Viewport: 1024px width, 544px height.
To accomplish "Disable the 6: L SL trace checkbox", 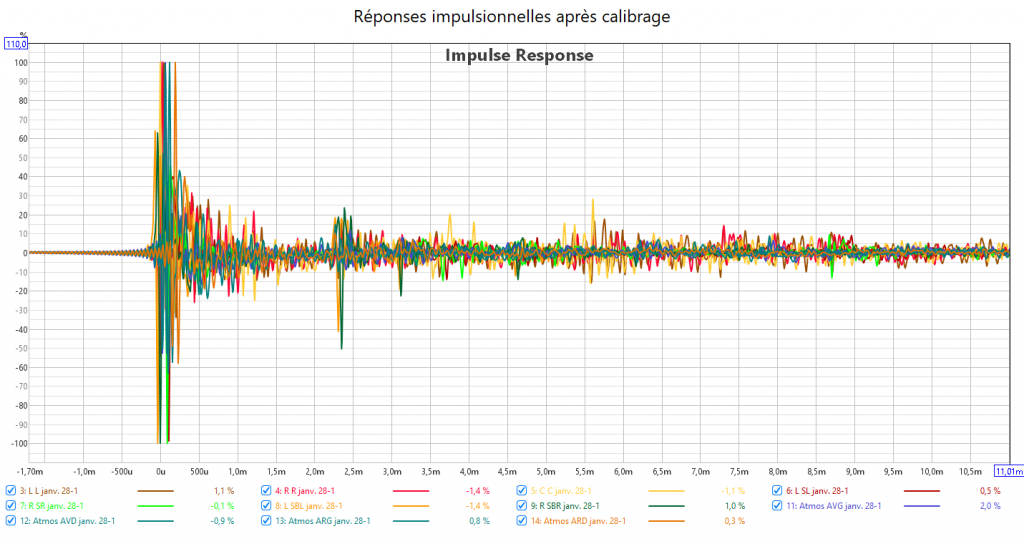I will point(777,491).
